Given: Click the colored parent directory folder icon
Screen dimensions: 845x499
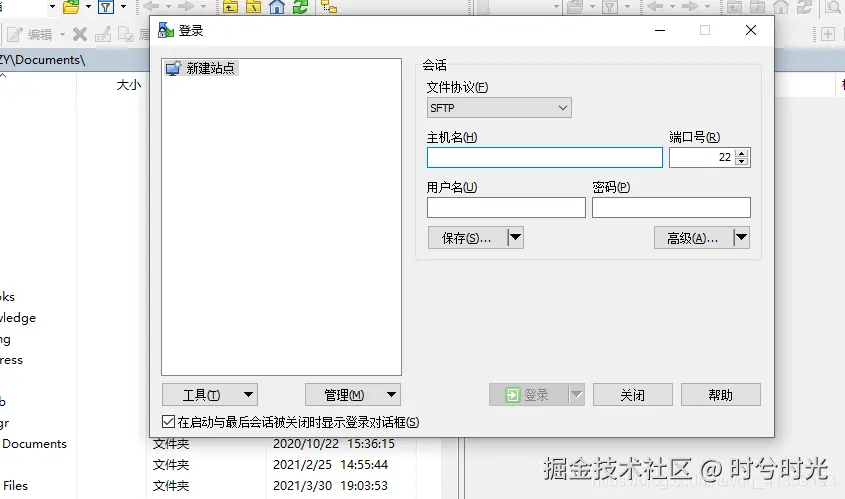Looking at the screenshot, I should pyautogui.click(x=231, y=7).
